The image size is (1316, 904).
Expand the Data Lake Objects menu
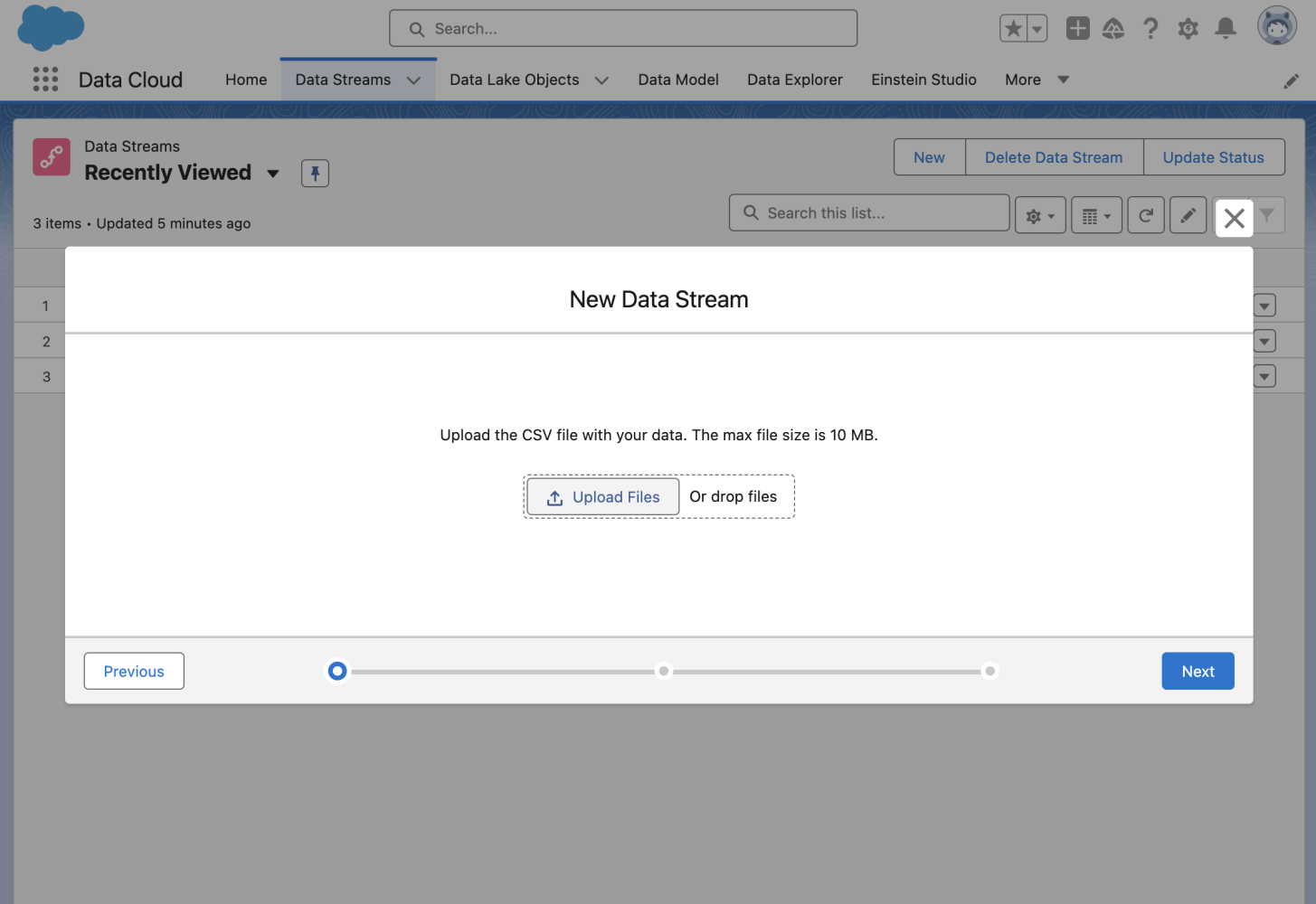tap(601, 80)
